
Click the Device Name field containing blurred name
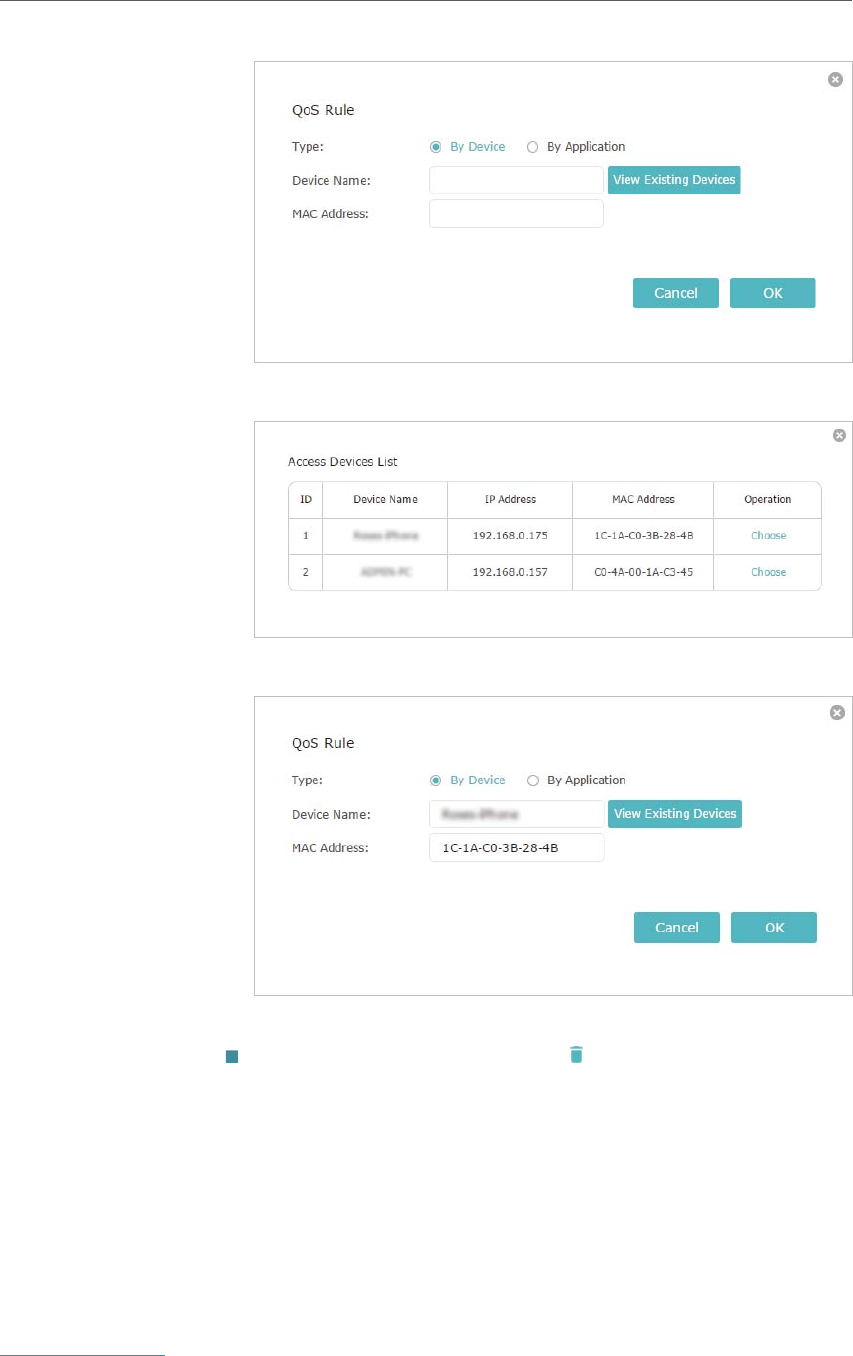516,814
